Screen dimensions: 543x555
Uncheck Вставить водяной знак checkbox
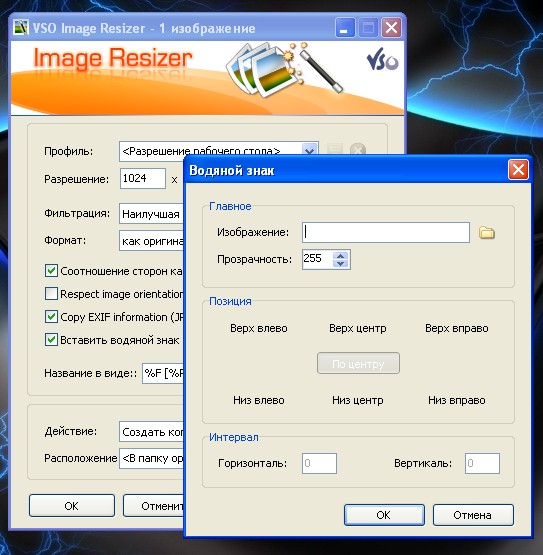click(x=51, y=340)
